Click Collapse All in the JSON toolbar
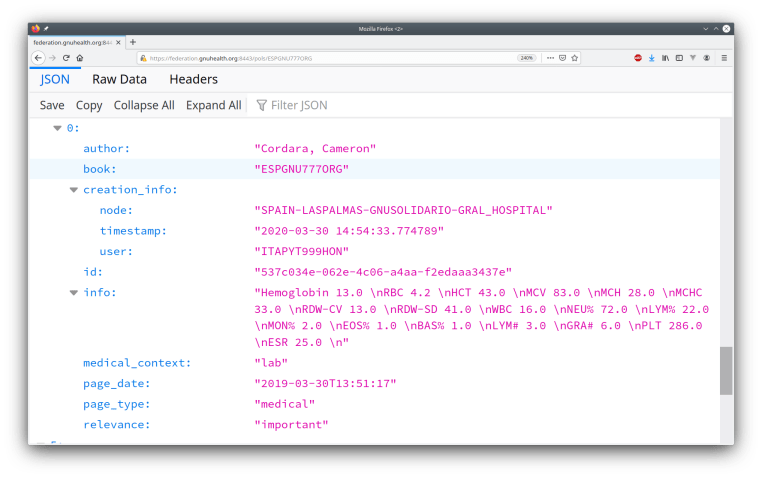The image size is (762, 478). 144,105
